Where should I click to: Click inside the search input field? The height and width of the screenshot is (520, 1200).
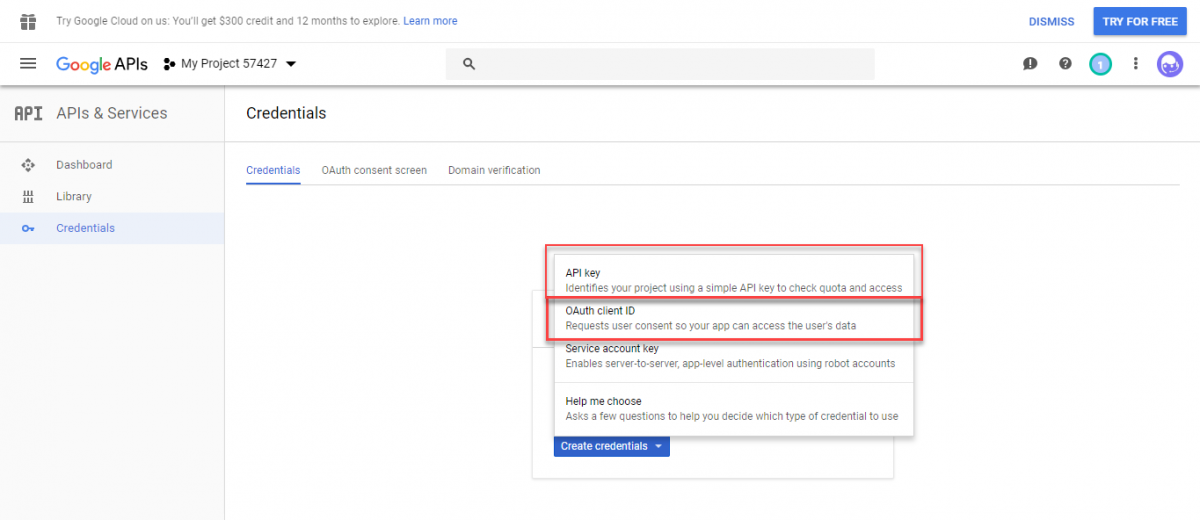pyautogui.click(x=660, y=64)
